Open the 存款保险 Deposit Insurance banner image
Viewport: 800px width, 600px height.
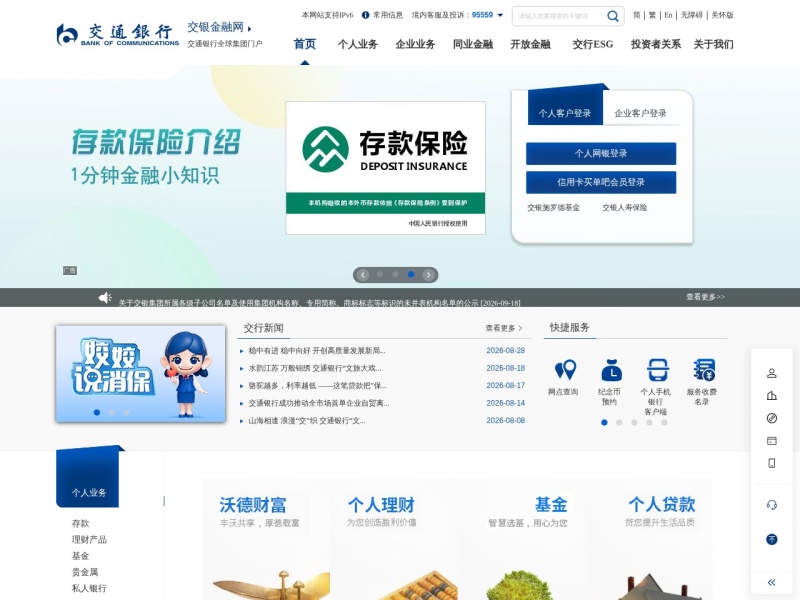[385, 168]
